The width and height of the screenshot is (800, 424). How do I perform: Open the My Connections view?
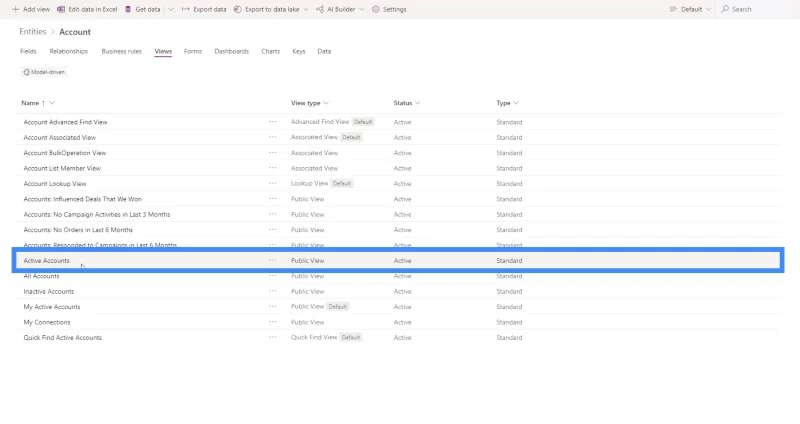click(x=47, y=322)
